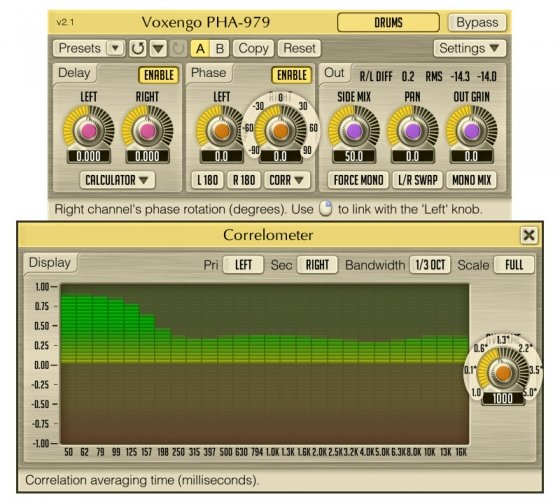Click SIDE MIX value 50.0

coord(354,156)
